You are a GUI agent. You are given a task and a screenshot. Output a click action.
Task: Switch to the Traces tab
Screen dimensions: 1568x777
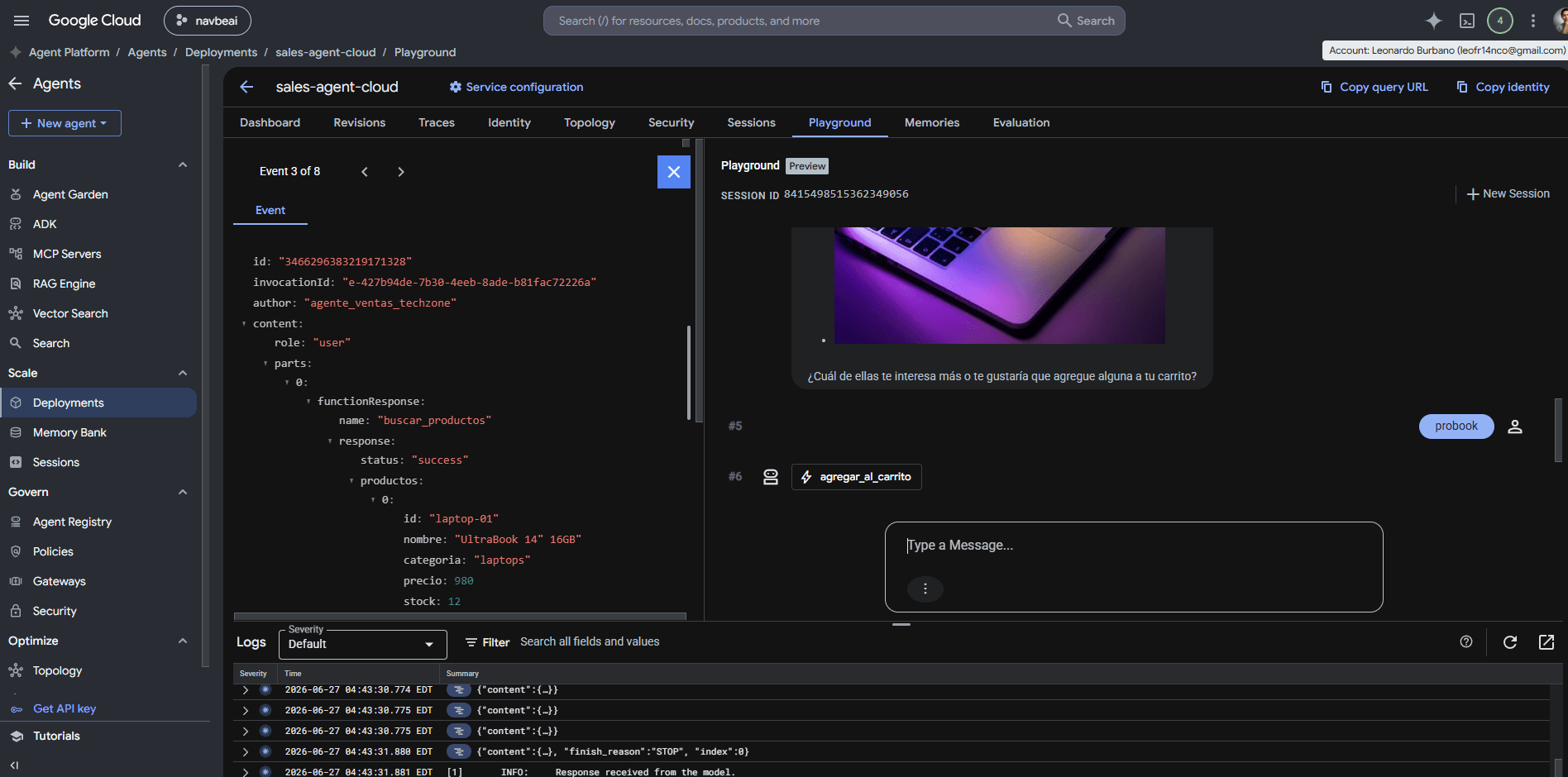[437, 122]
